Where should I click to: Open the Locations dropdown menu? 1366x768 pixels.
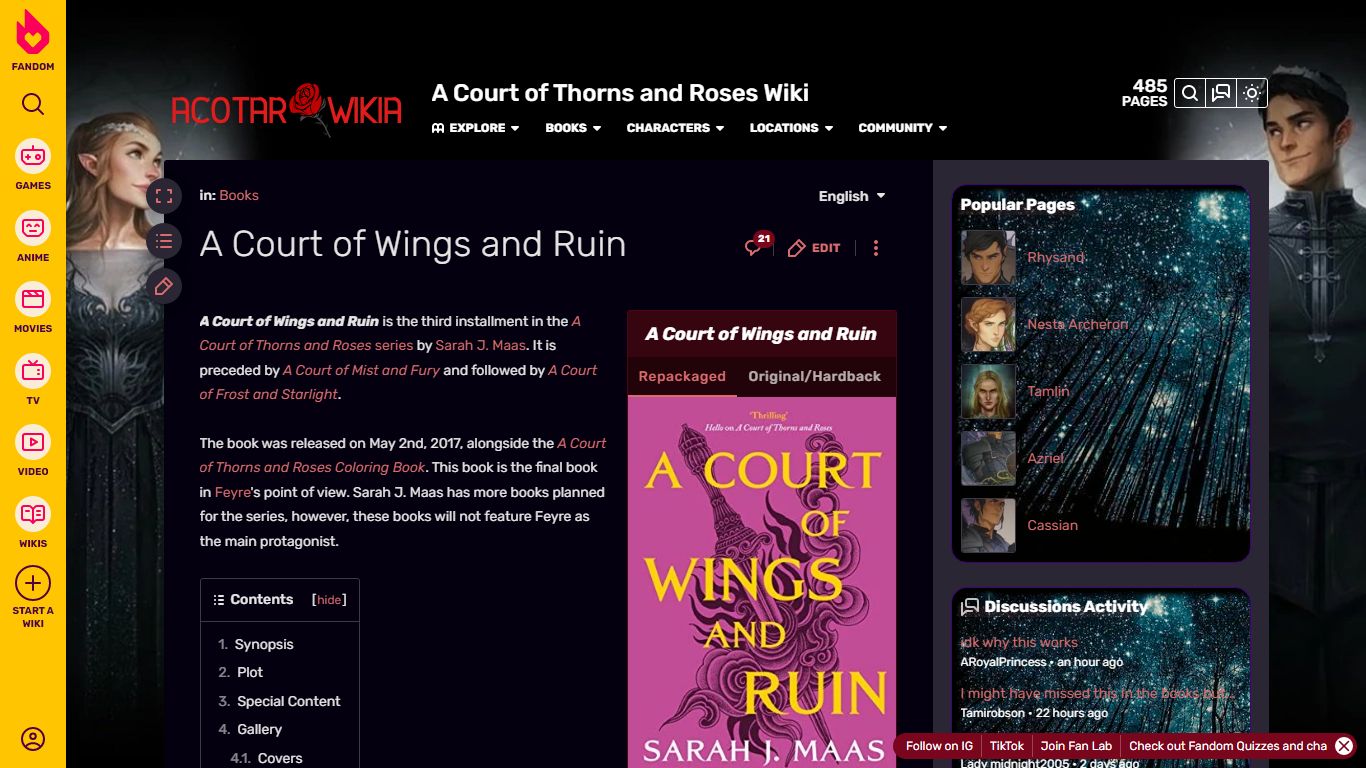tap(791, 128)
